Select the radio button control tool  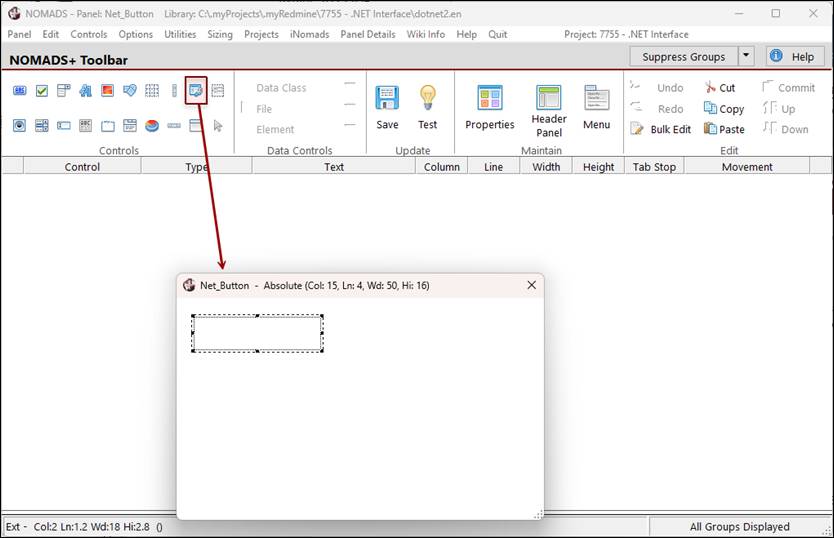pyautogui.click(x=20, y=126)
